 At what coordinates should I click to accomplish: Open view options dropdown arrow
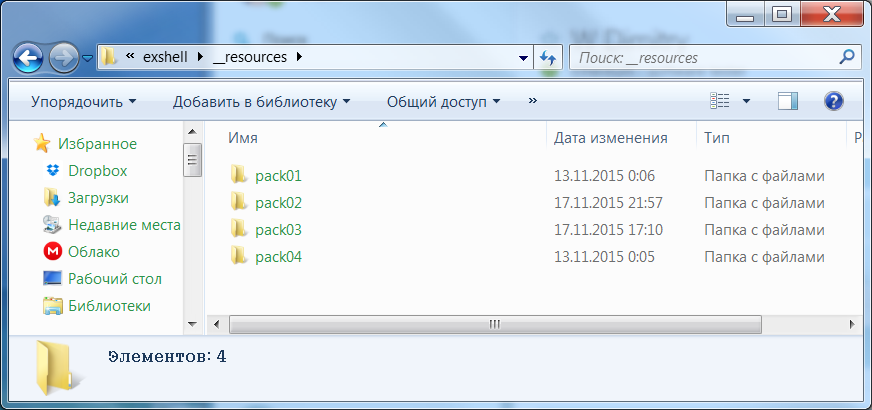coord(746,101)
